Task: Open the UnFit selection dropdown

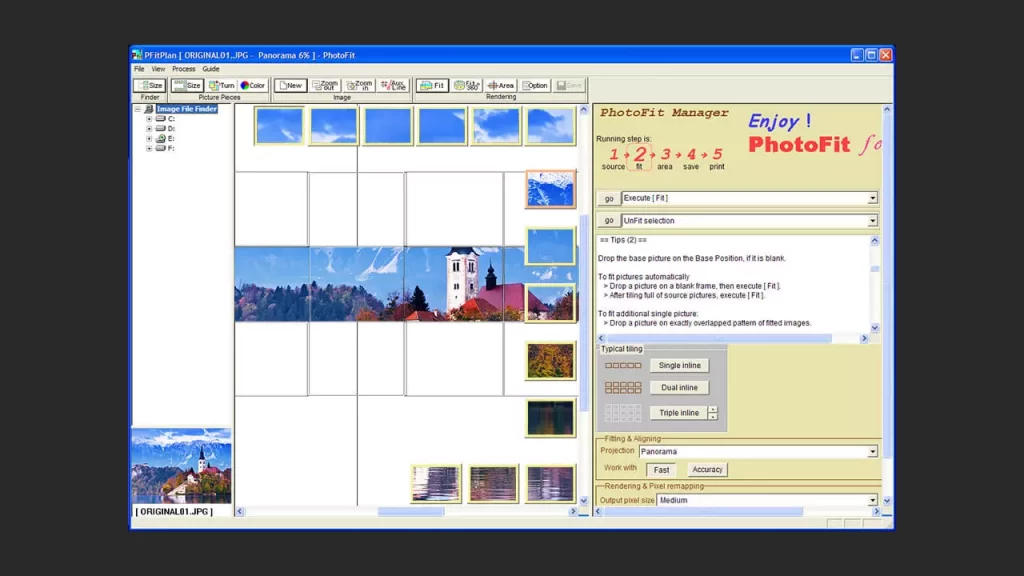Action: [872, 221]
